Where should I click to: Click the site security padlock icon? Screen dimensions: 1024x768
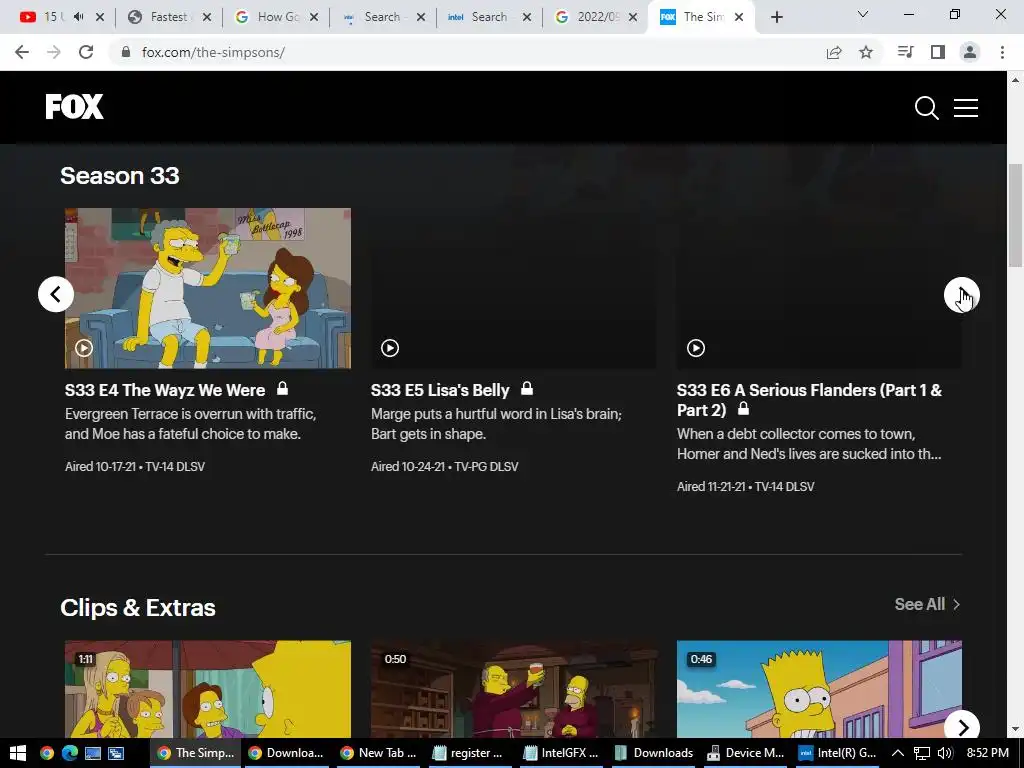click(127, 52)
